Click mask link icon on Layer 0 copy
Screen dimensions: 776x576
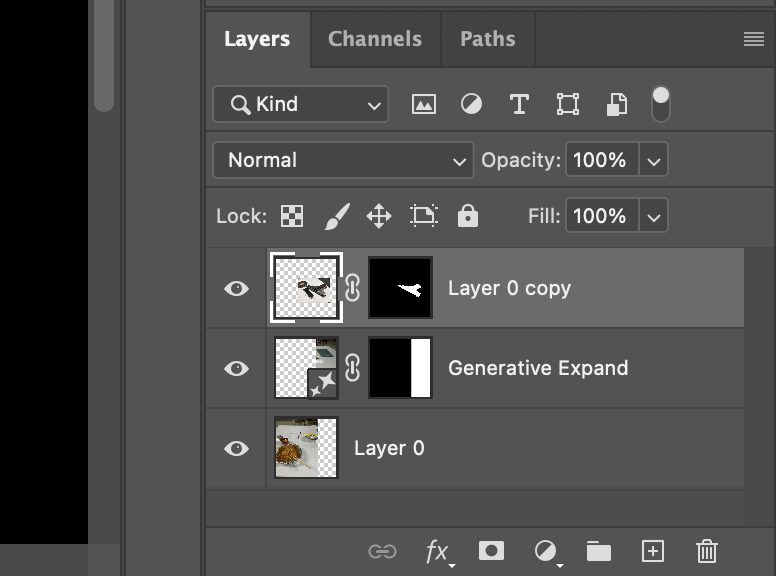point(352,288)
